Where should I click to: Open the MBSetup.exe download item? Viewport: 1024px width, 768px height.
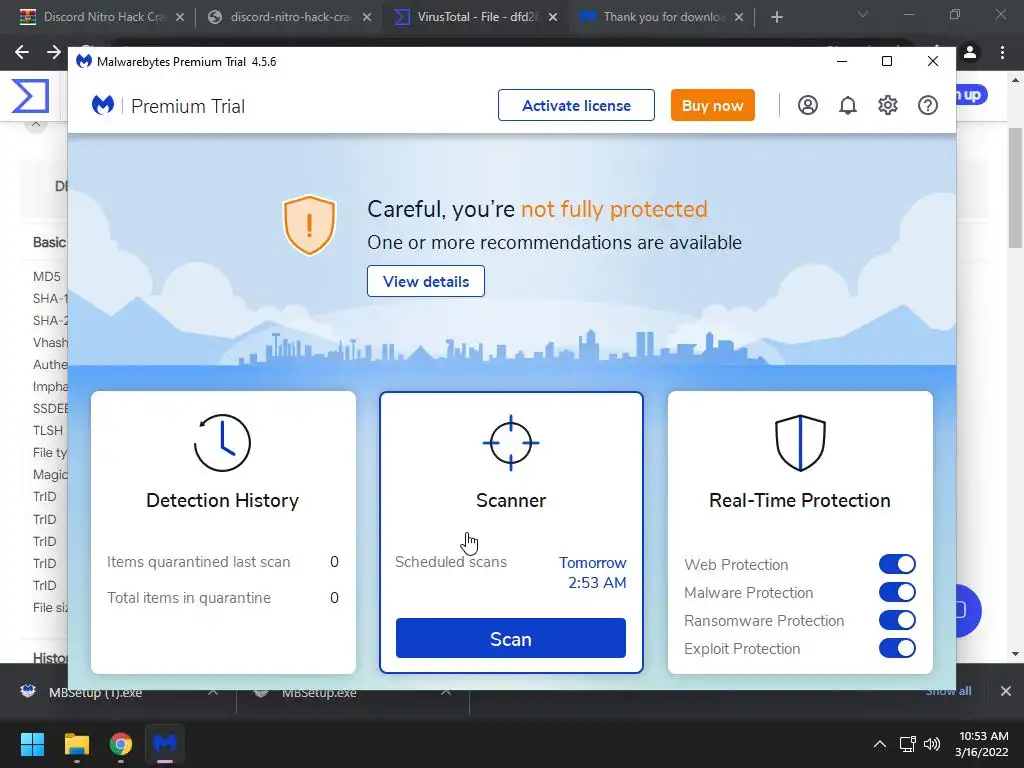(x=319, y=692)
